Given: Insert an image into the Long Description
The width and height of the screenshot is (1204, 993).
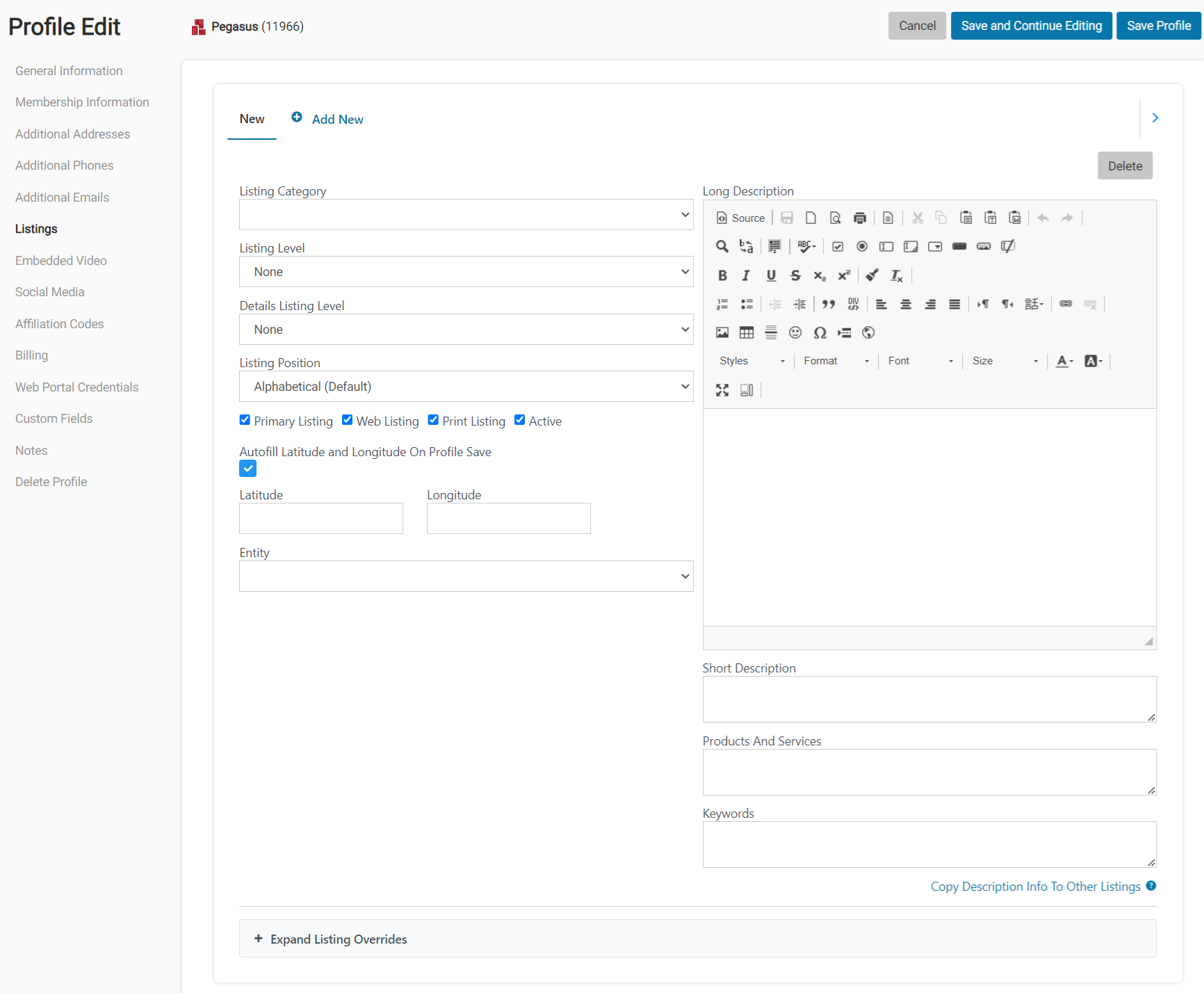Looking at the screenshot, I should (722, 332).
